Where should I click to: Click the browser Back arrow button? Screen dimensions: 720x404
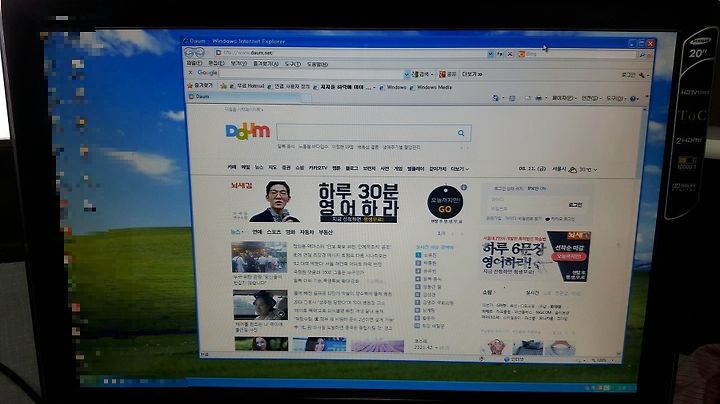(189, 52)
